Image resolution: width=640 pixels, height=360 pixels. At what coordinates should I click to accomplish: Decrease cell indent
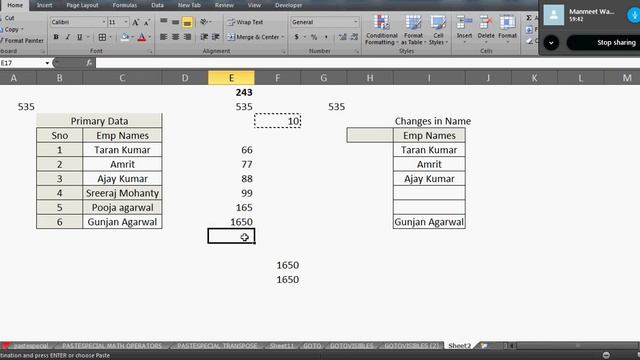[x=204, y=37]
